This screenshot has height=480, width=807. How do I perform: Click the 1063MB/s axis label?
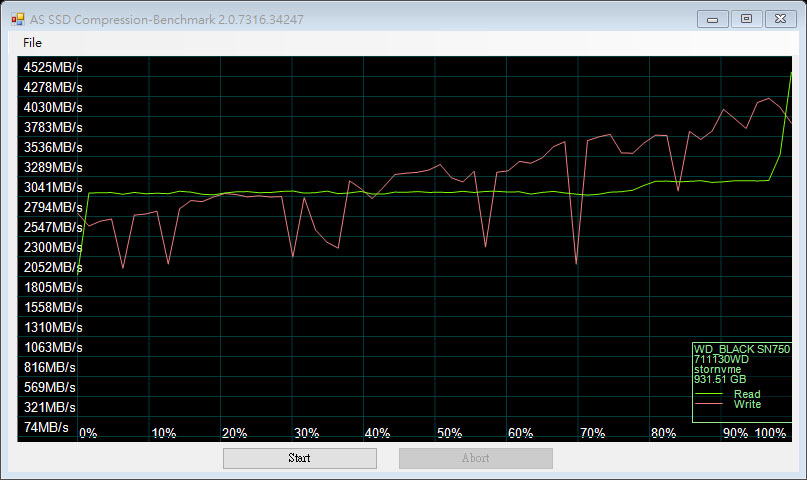(53, 348)
